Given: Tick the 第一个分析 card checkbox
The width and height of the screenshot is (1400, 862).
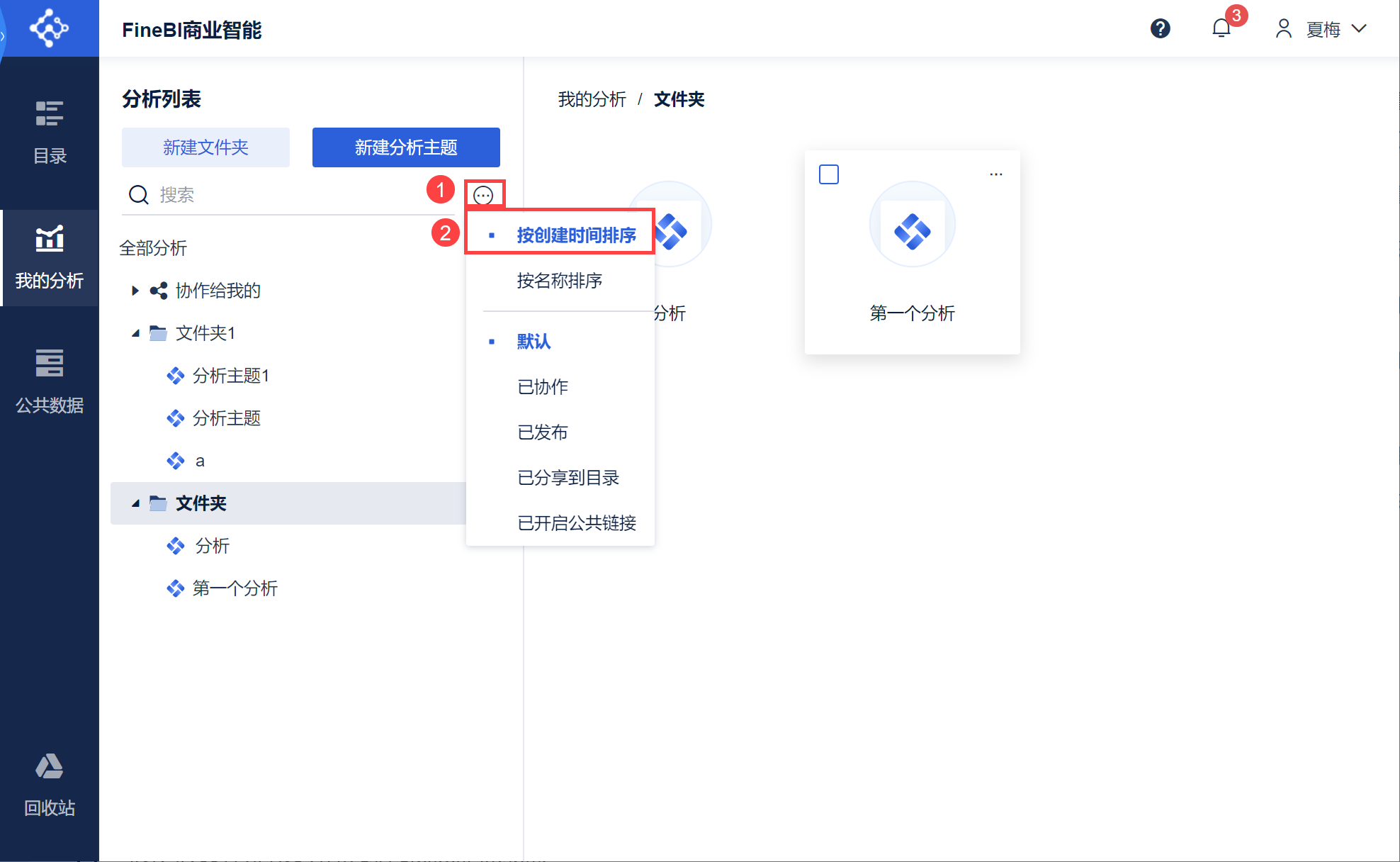Looking at the screenshot, I should (x=828, y=174).
